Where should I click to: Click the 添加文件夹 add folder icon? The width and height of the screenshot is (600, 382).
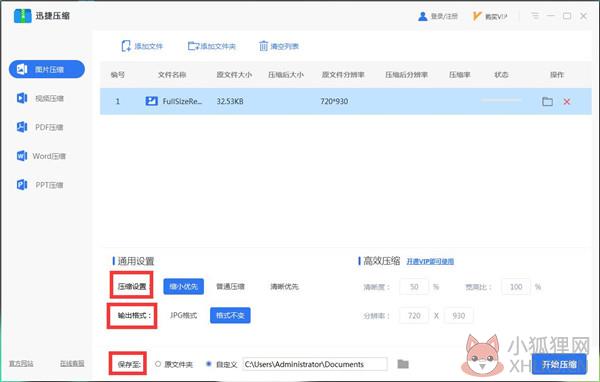pos(193,46)
